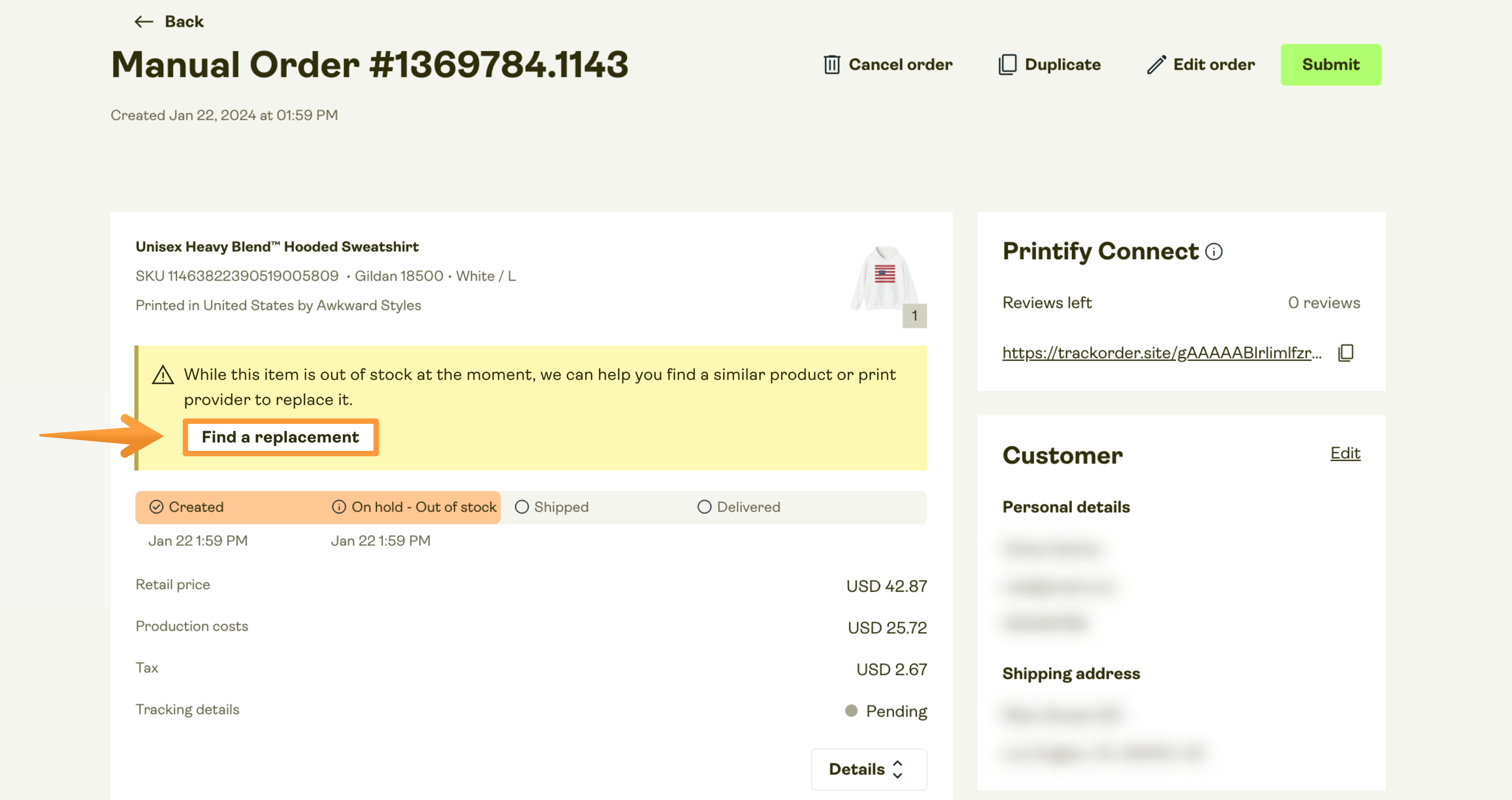The width and height of the screenshot is (1512, 800).
Task: Click the Cancel order trash icon
Action: tap(831, 64)
